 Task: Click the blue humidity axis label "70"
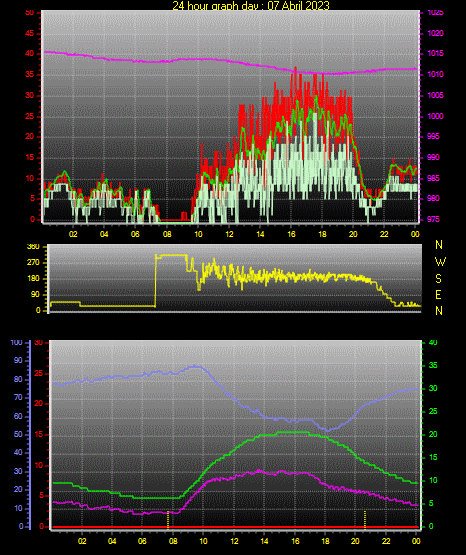point(18,397)
